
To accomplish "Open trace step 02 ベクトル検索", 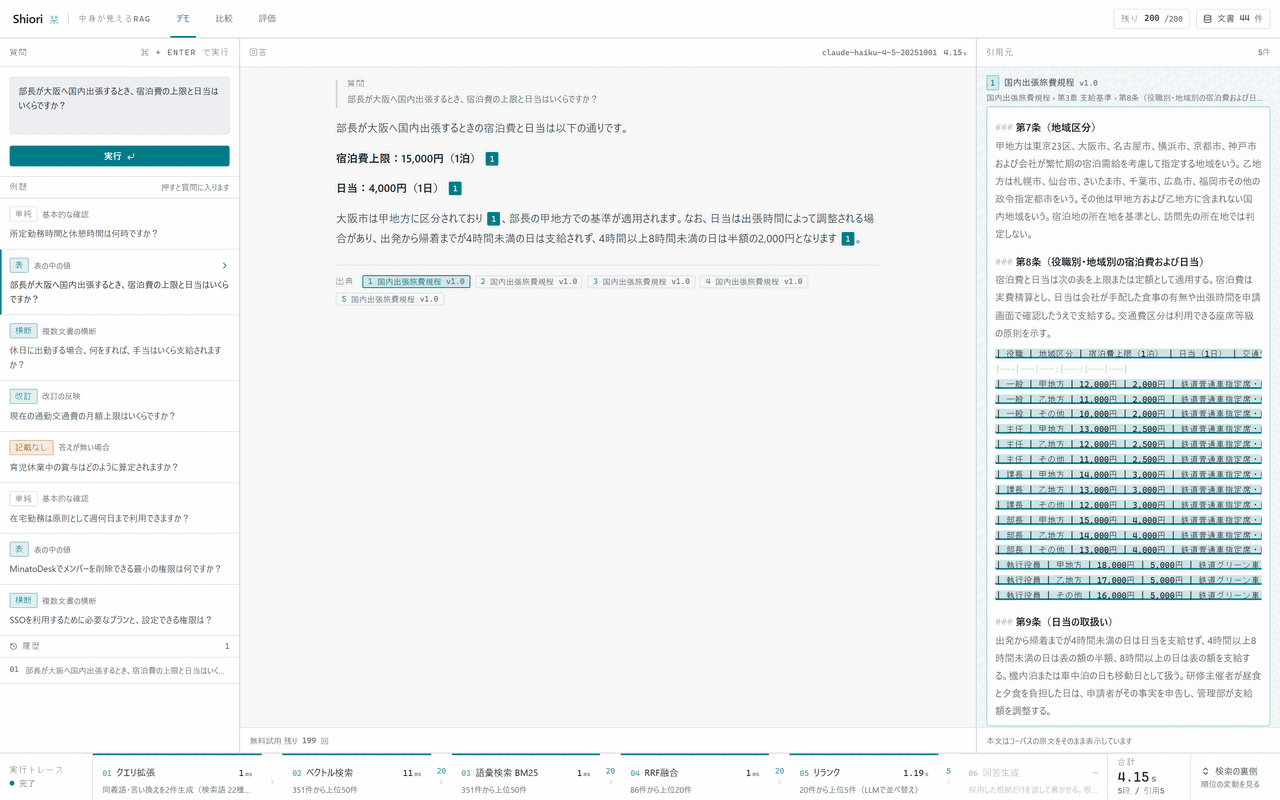I will [357, 777].
